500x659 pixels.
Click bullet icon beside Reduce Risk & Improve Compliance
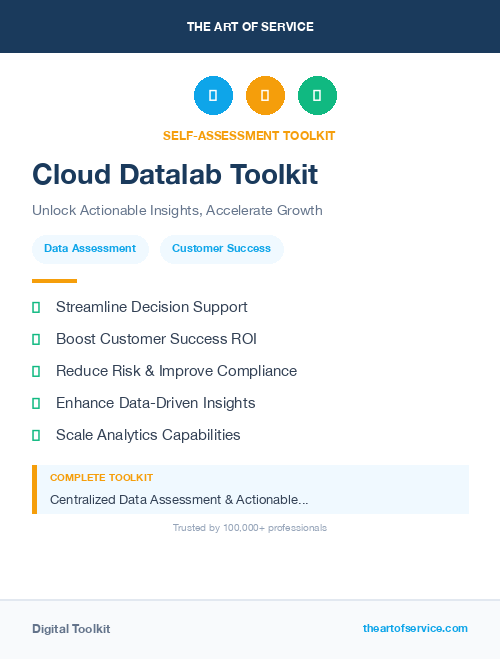click(36, 372)
